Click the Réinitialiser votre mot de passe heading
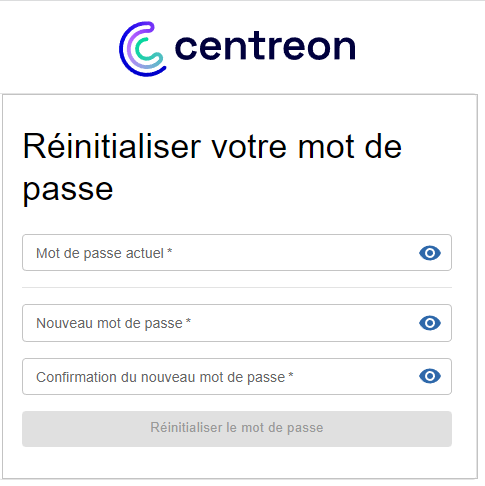 [212, 168]
